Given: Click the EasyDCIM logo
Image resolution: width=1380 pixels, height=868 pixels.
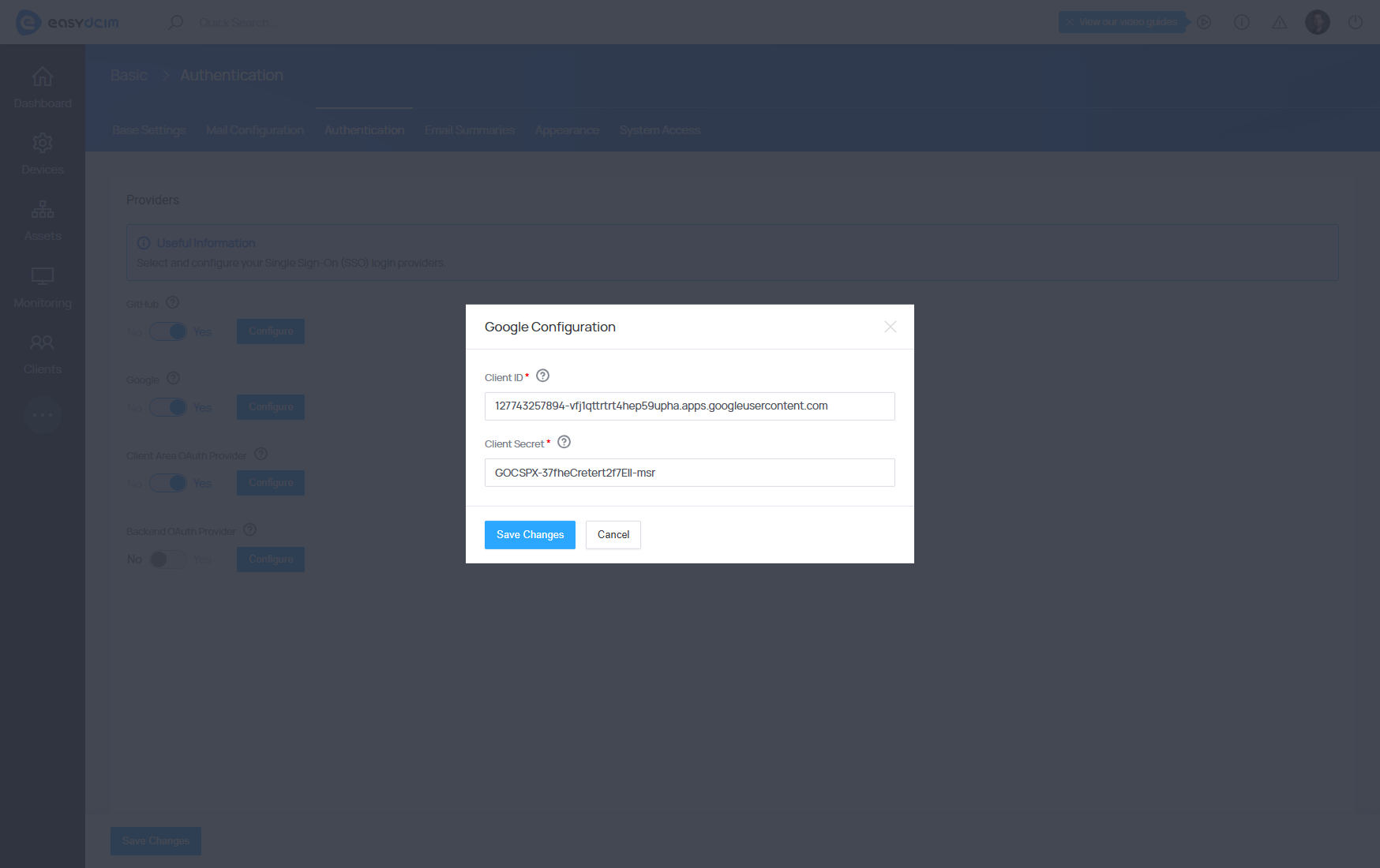Looking at the screenshot, I should (x=67, y=22).
